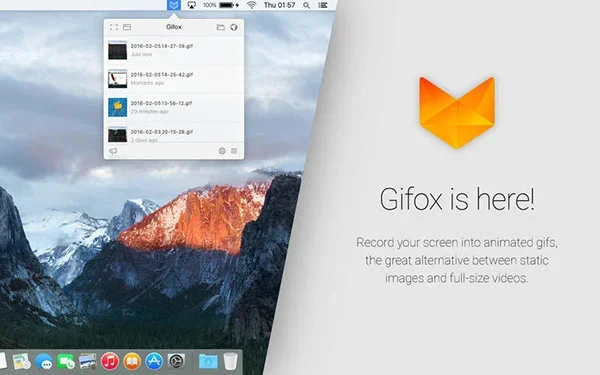Open Maps in the Dock
The image size is (600, 375).
pyautogui.click(x=21, y=361)
